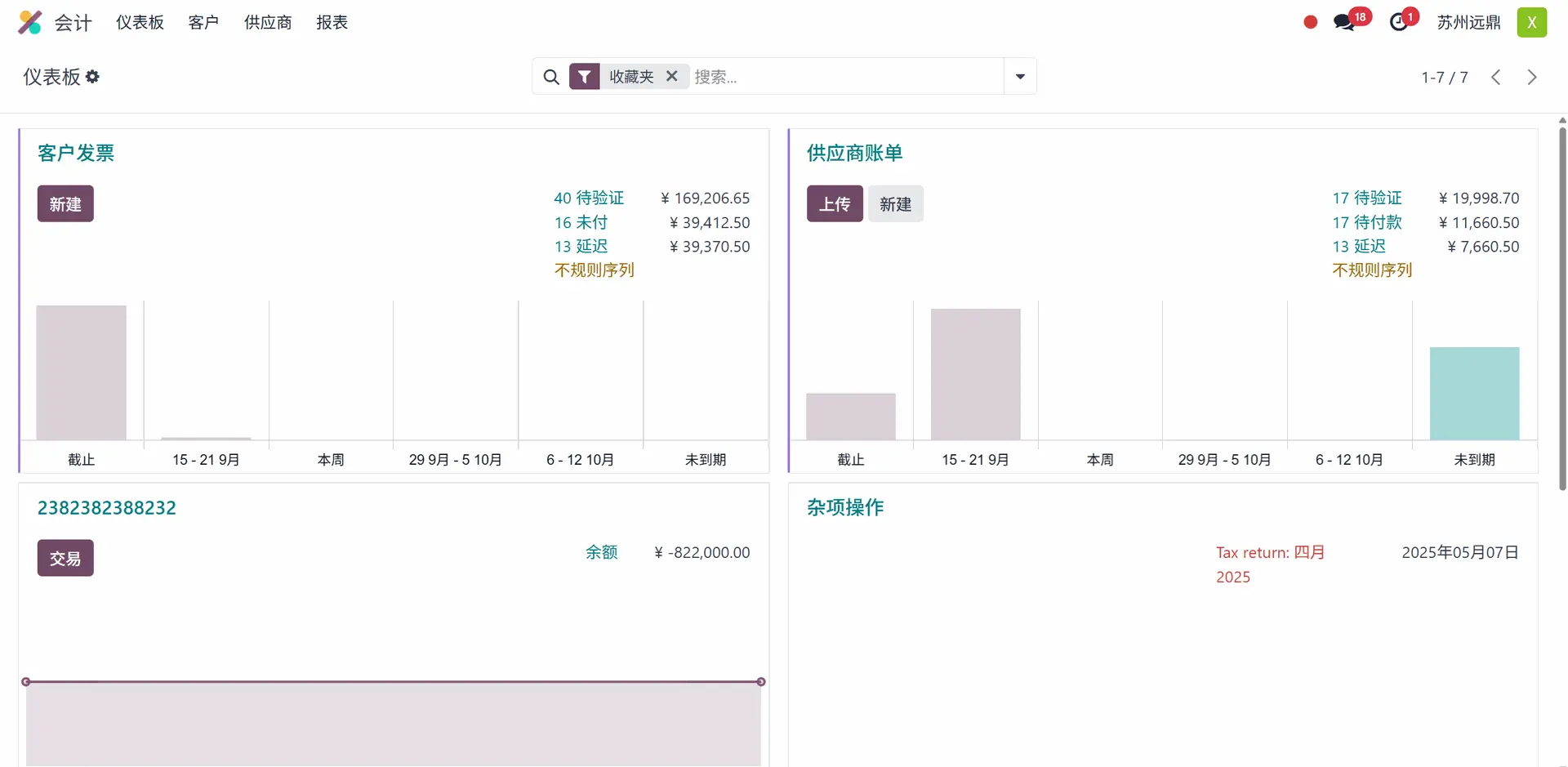
Task: Click the teal 未到期 bar in 供应商账单
Action: tap(1474, 394)
